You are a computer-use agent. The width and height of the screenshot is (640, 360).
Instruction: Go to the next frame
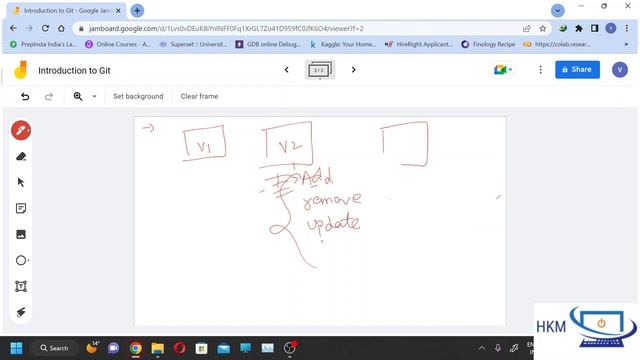353,70
